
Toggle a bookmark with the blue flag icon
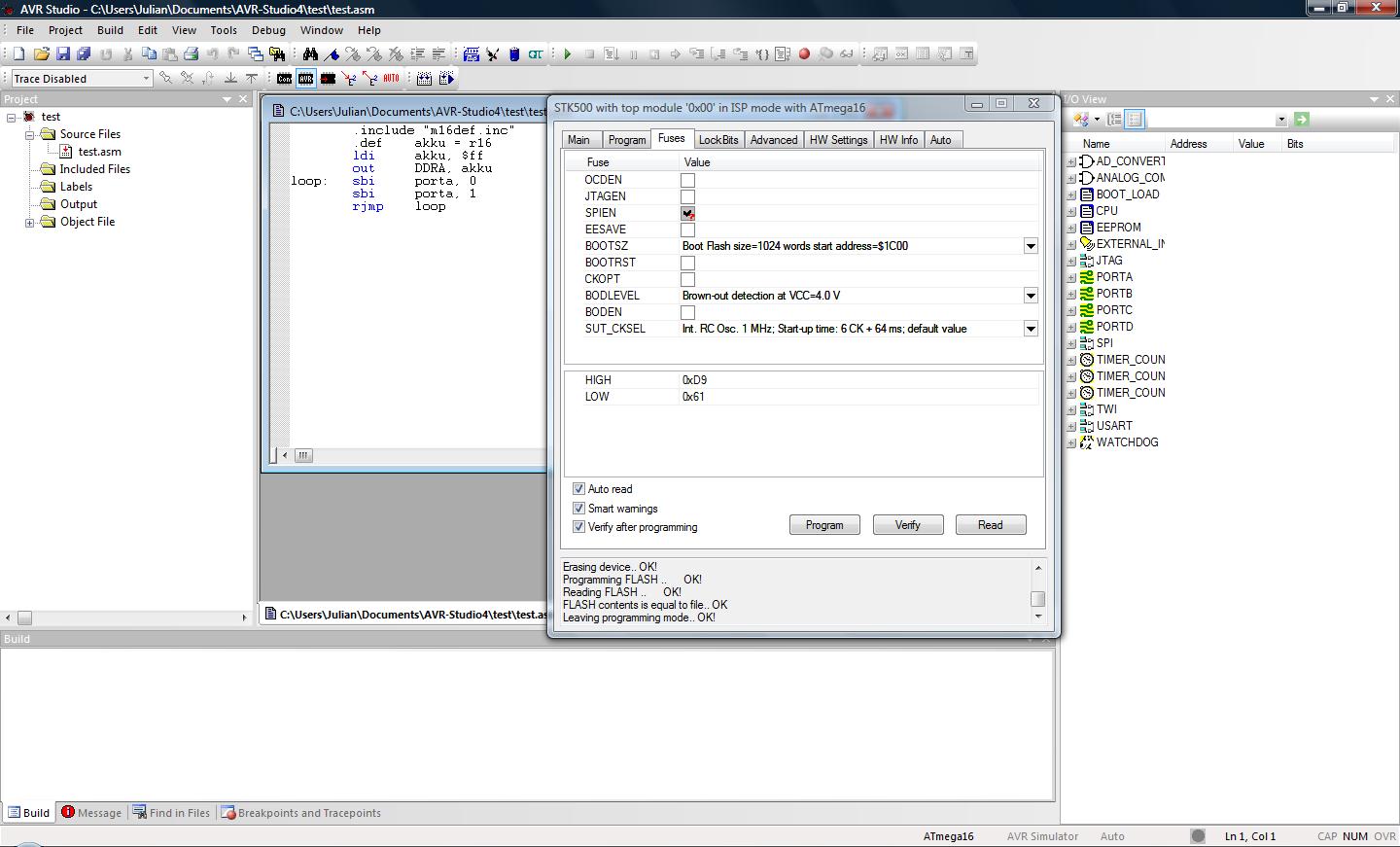[332, 54]
